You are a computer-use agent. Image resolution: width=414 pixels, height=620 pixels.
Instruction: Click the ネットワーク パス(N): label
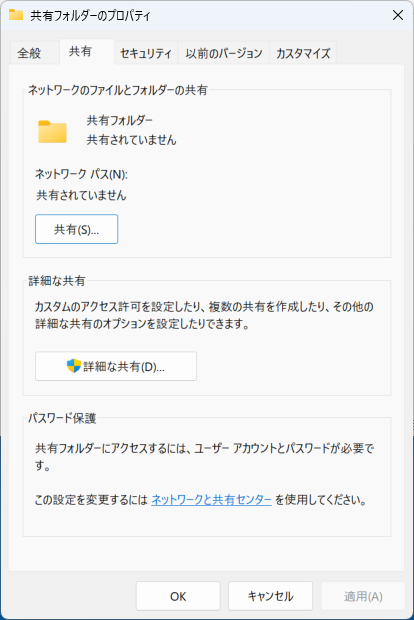(81, 174)
